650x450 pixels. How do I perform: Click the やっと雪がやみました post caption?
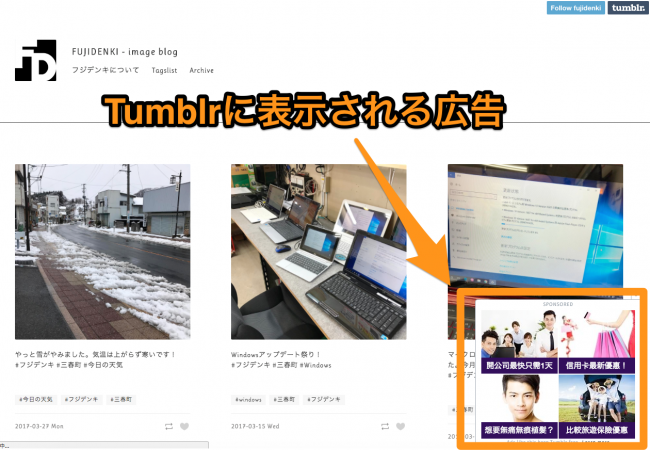tap(95, 354)
